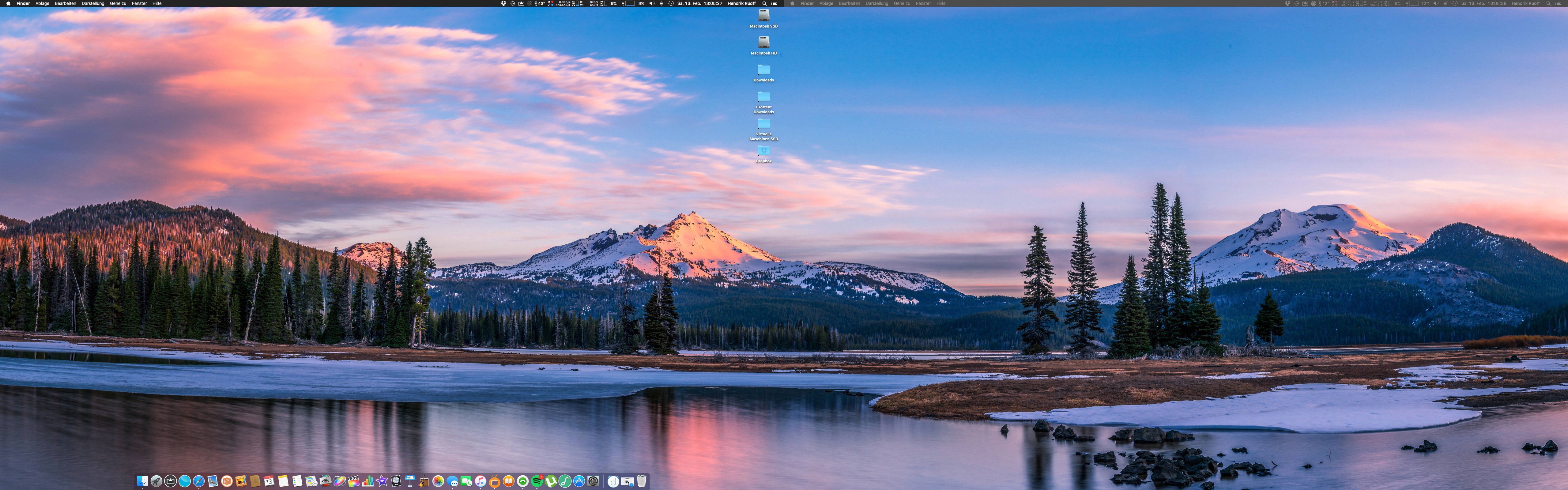
Task: Toggle Notification Center list icon
Action: pyautogui.click(x=774, y=4)
